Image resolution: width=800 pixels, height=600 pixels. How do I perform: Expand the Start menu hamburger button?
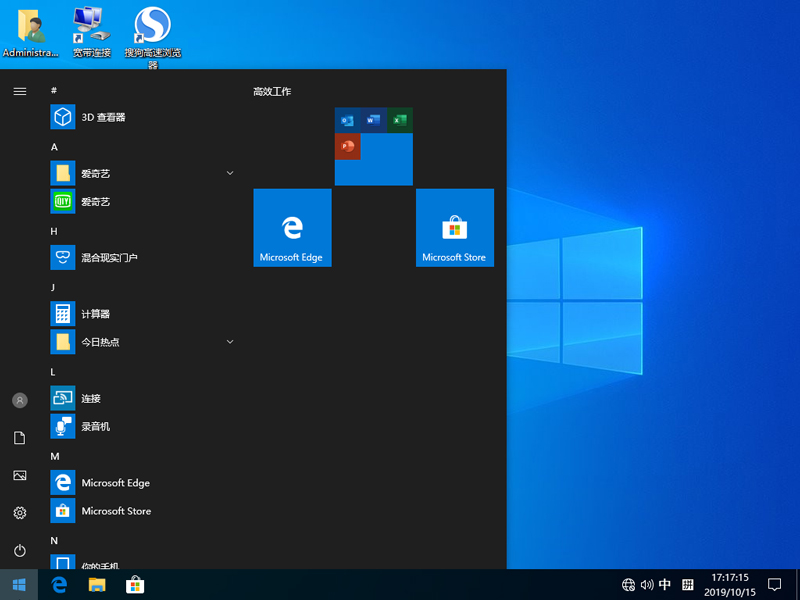19,91
